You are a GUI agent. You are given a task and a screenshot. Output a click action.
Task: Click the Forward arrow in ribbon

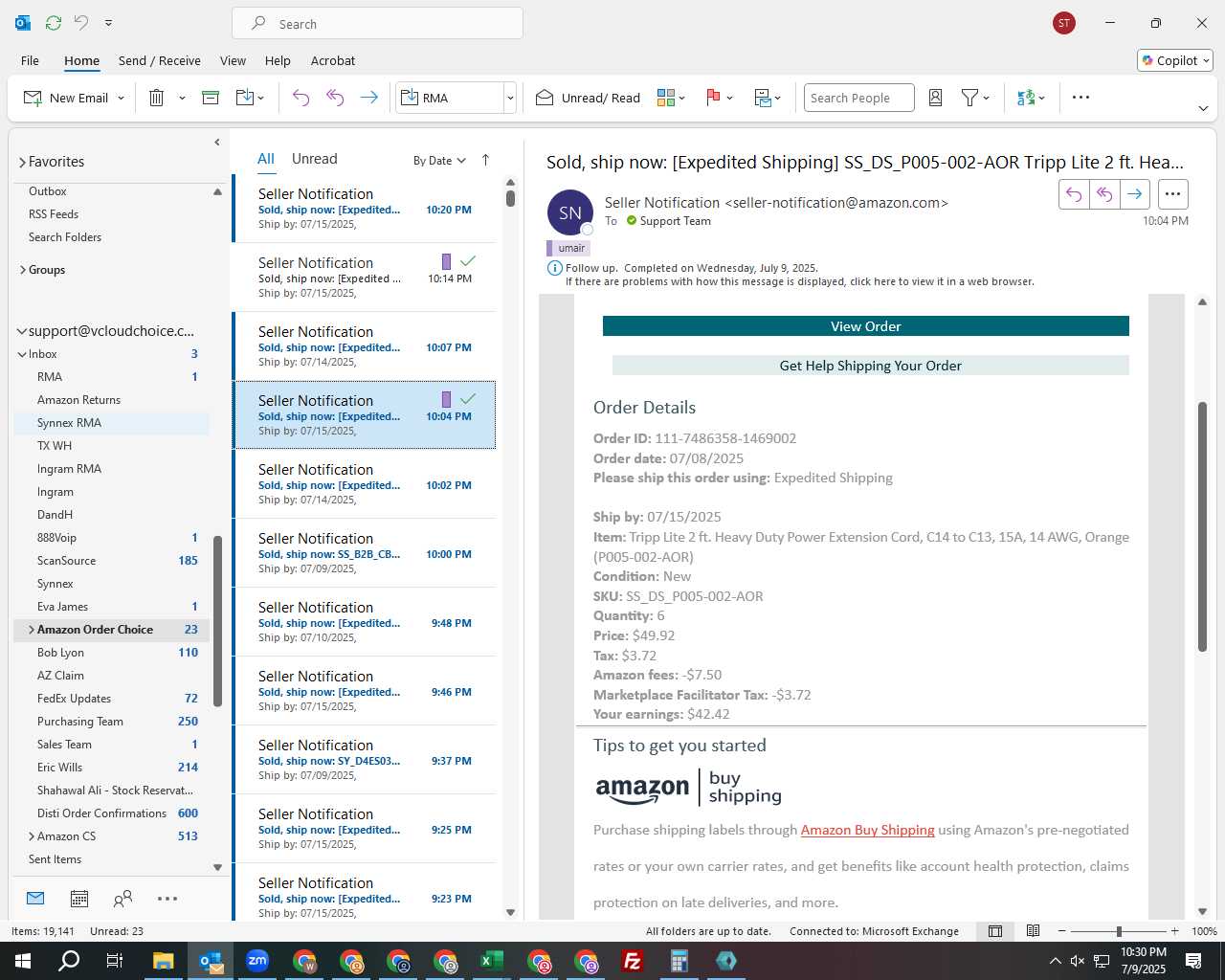coord(369,98)
